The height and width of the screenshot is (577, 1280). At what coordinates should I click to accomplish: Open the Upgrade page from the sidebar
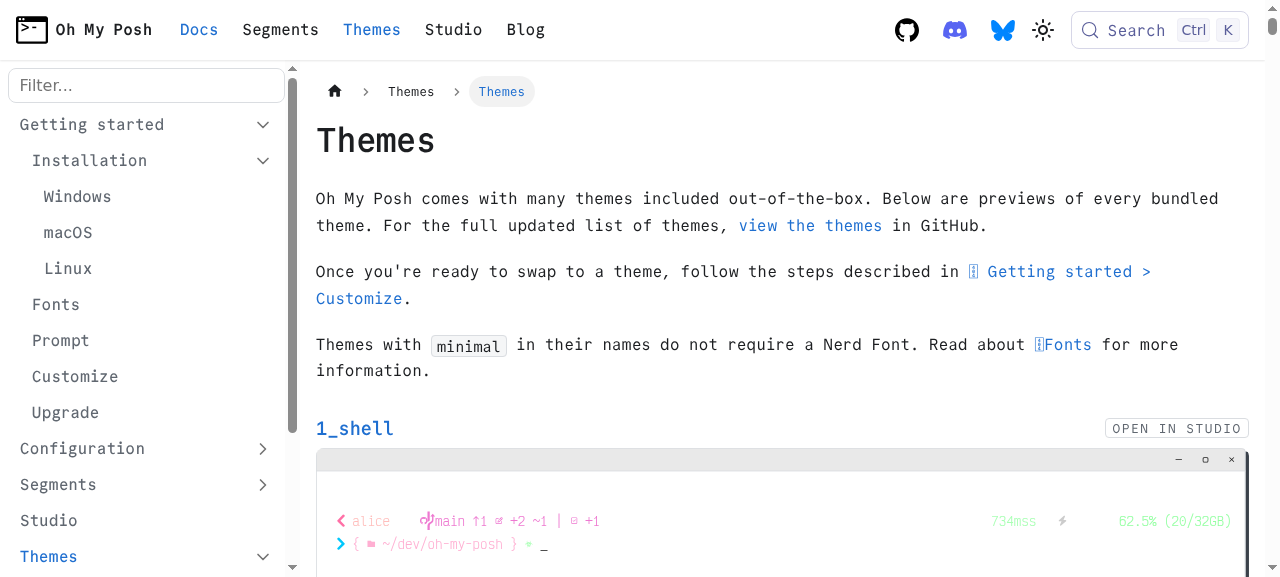coord(65,413)
